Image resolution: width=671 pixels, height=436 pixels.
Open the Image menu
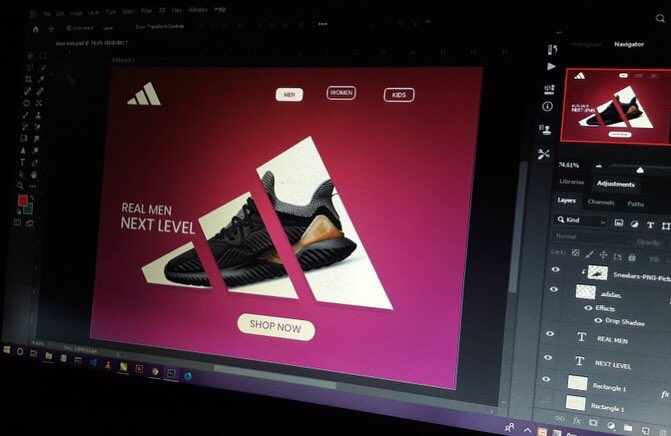(x=76, y=13)
